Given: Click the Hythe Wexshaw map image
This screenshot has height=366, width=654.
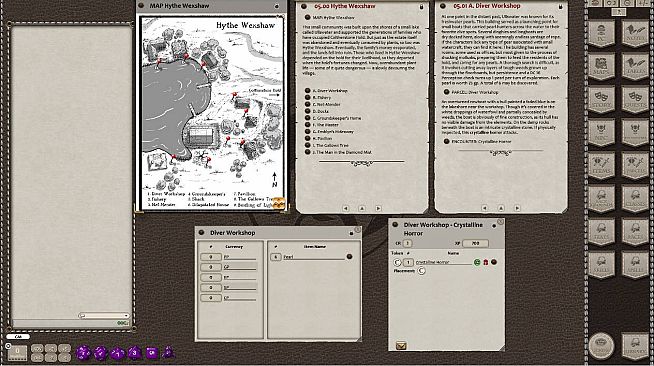Looking at the screenshot, I should pyautogui.click(x=213, y=113).
